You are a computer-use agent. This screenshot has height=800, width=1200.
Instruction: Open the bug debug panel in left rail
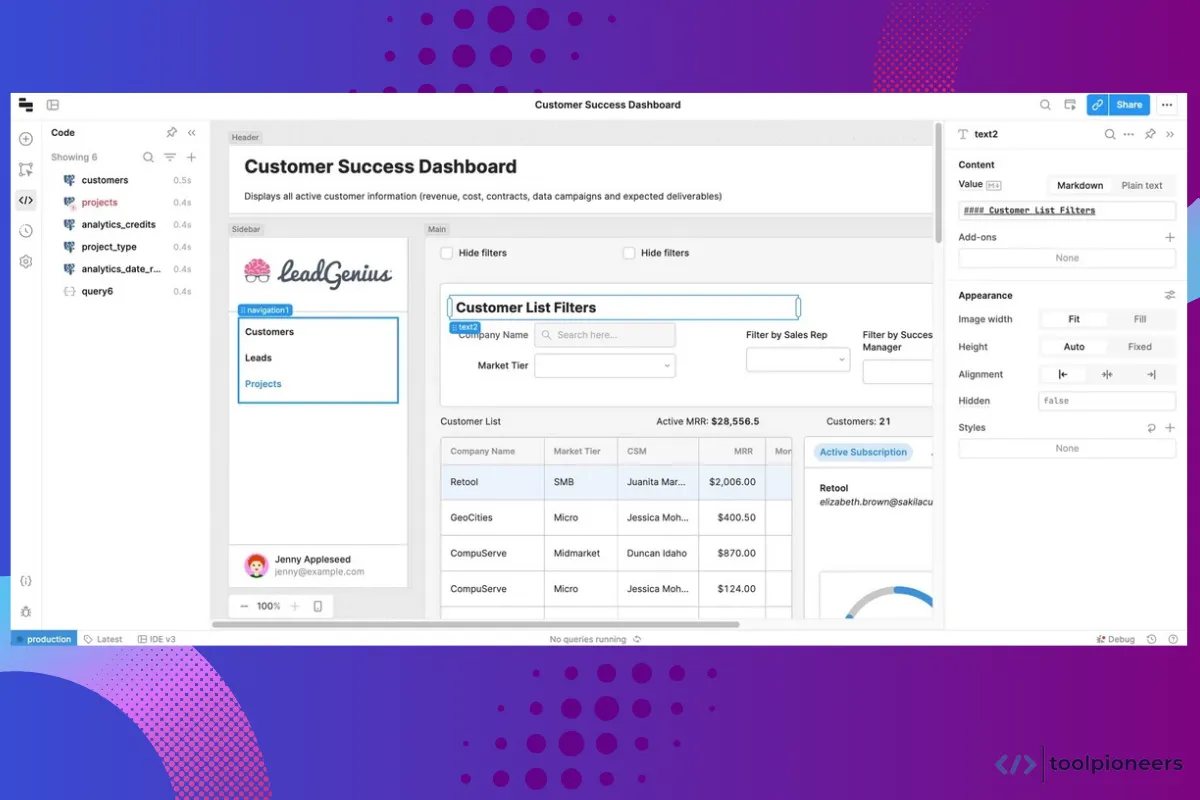click(x=26, y=611)
